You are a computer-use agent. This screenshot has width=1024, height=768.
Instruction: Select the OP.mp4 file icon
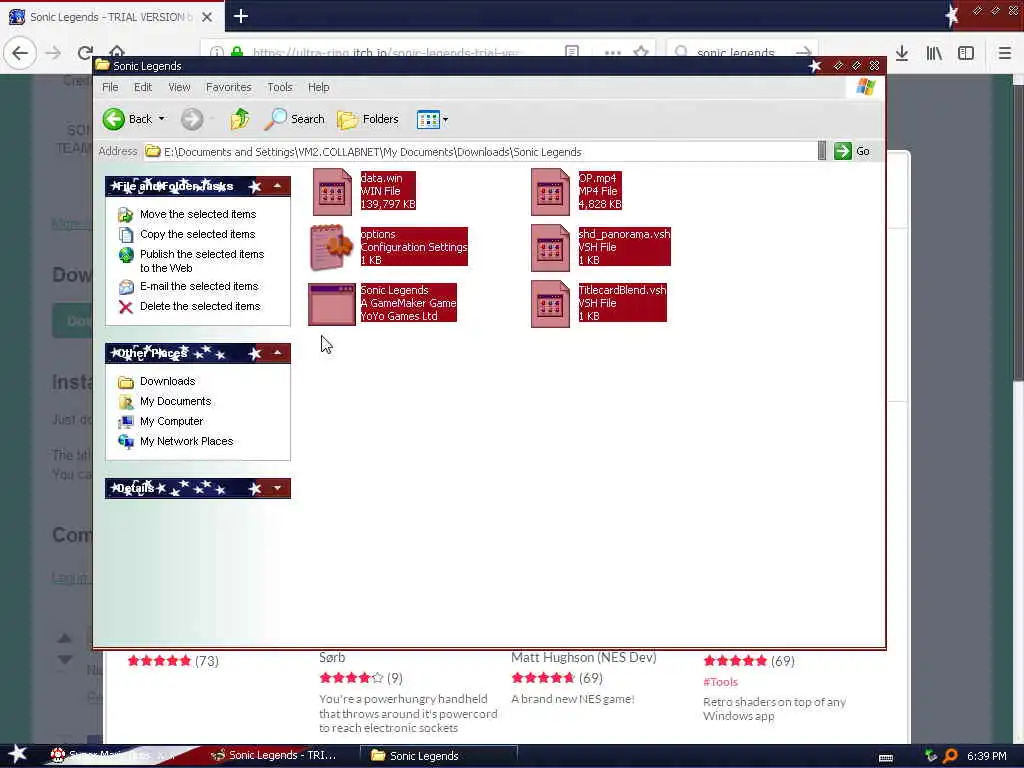[550, 192]
